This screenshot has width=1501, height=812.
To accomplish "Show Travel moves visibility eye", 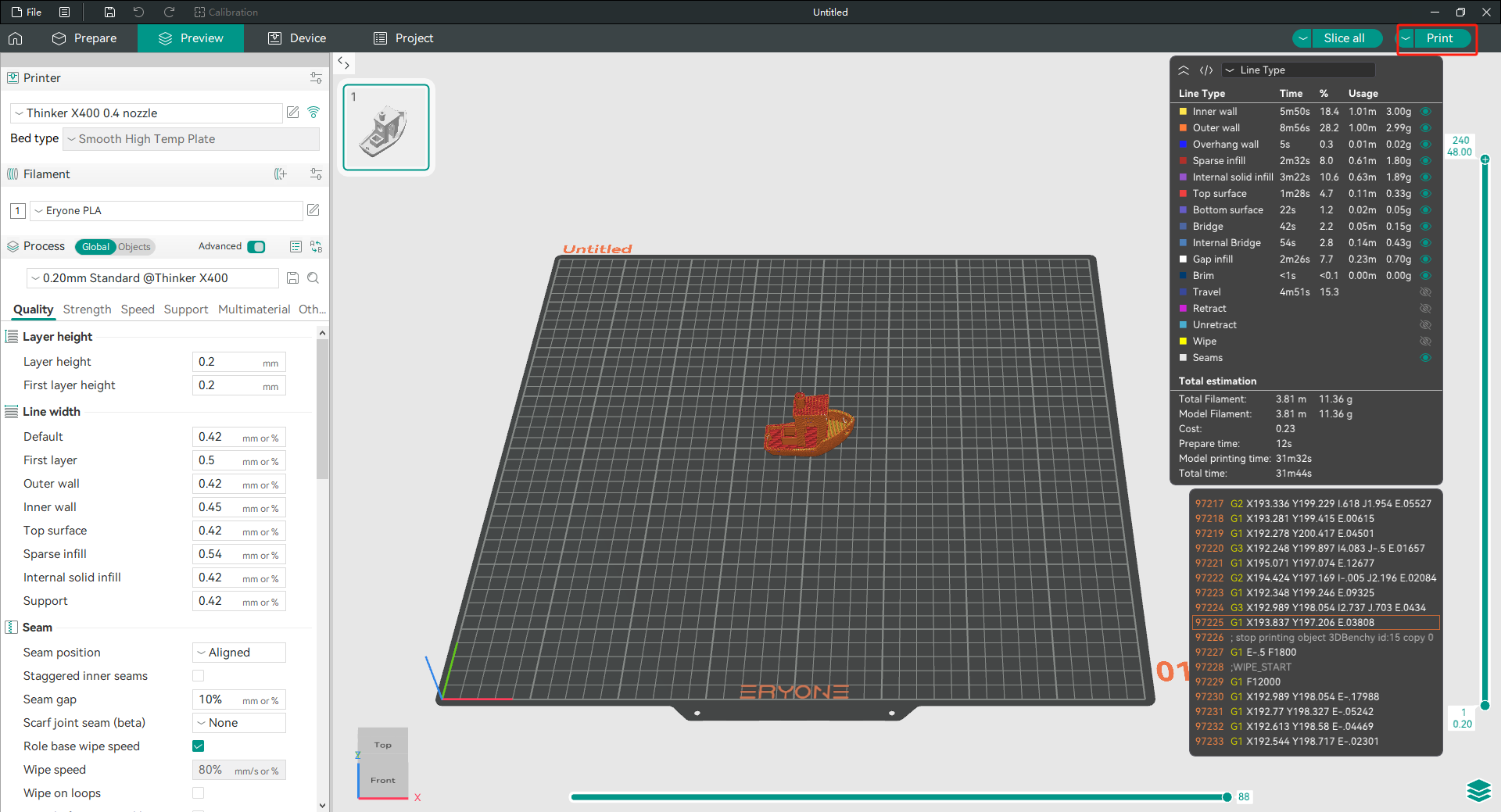I will [x=1425, y=292].
